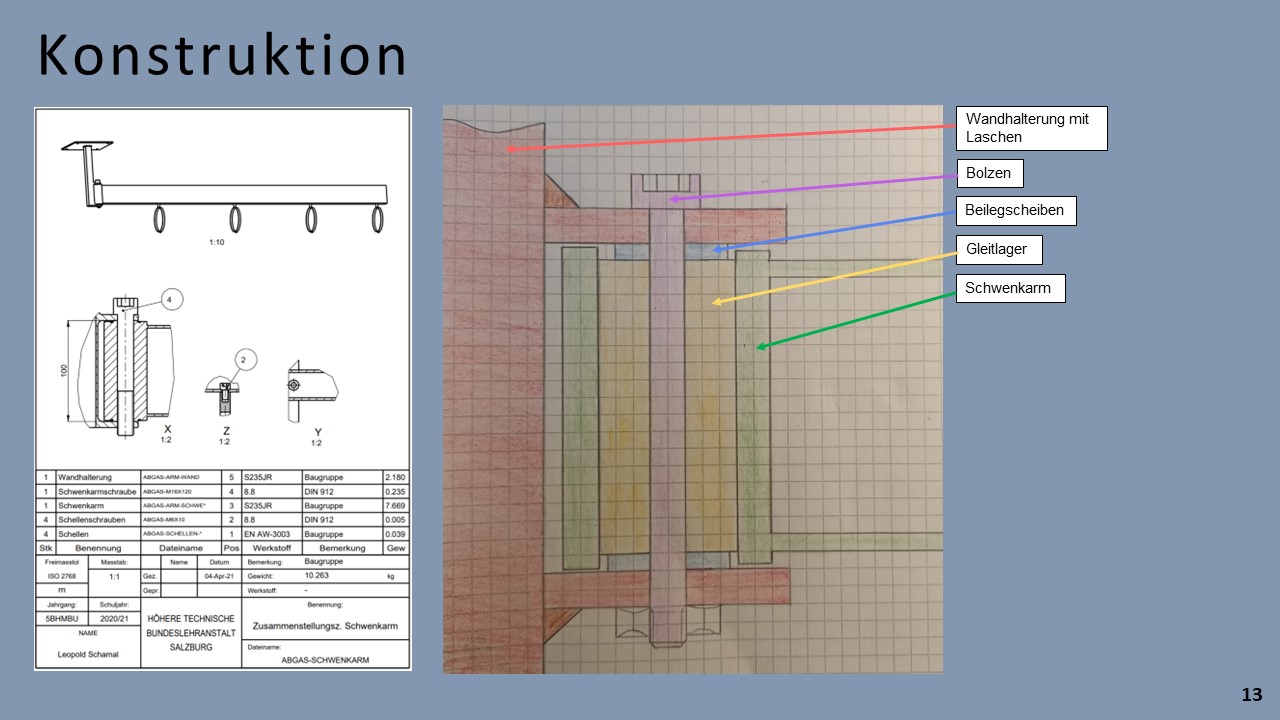Image resolution: width=1280 pixels, height=720 pixels.
Task: Click the ABGAS-SCHWENKARM file name field
Action: pyautogui.click(x=325, y=661)
